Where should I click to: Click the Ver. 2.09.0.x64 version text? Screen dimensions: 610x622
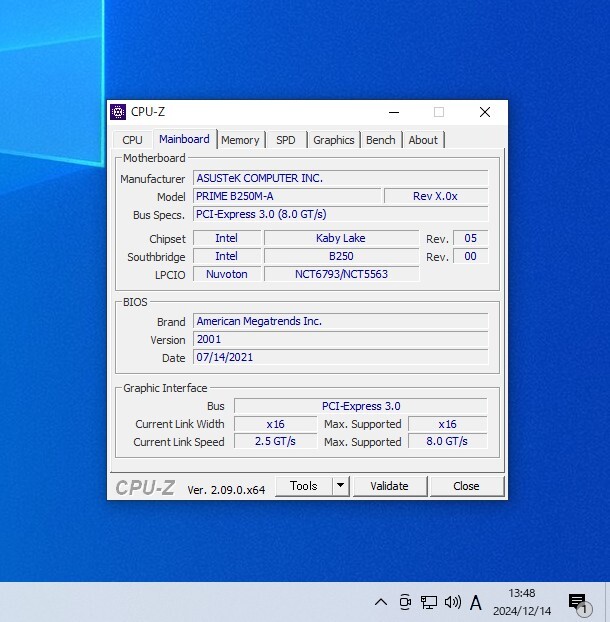click(226, 490)
